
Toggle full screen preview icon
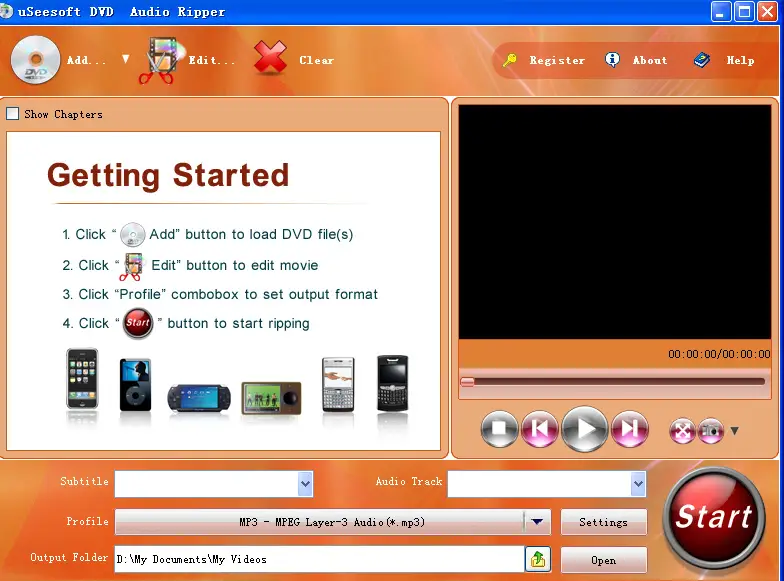pyautogui.click(x=682, y=430)
